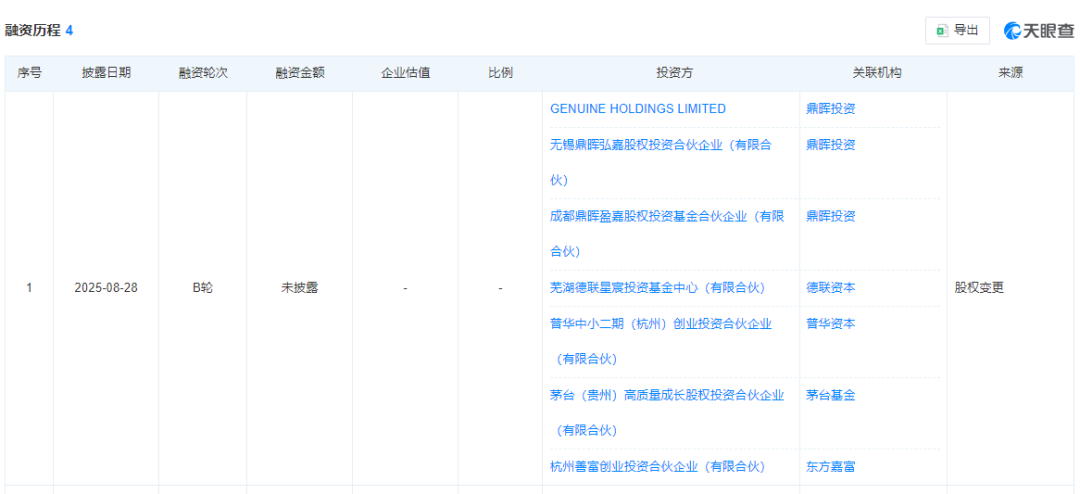This screenshot has height=494, width=1080.
Task: Open 德联资本 related institution link
Action: 831,288
